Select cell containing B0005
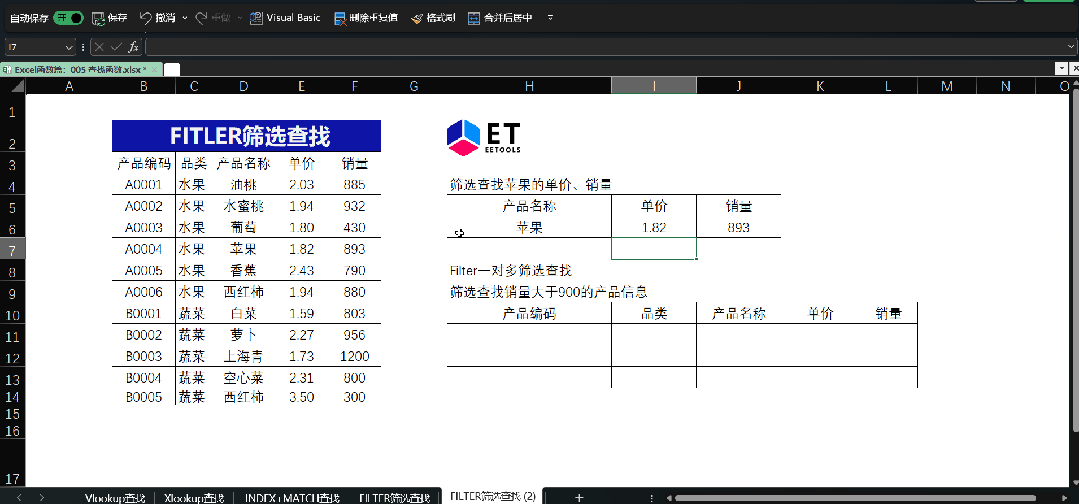 (143, 397)
